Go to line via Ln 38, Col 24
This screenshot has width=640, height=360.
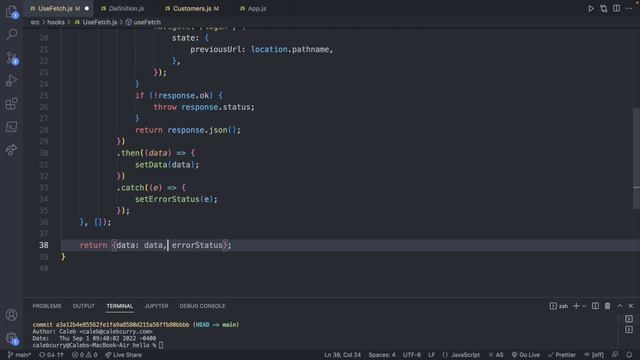tap(342, 355)
